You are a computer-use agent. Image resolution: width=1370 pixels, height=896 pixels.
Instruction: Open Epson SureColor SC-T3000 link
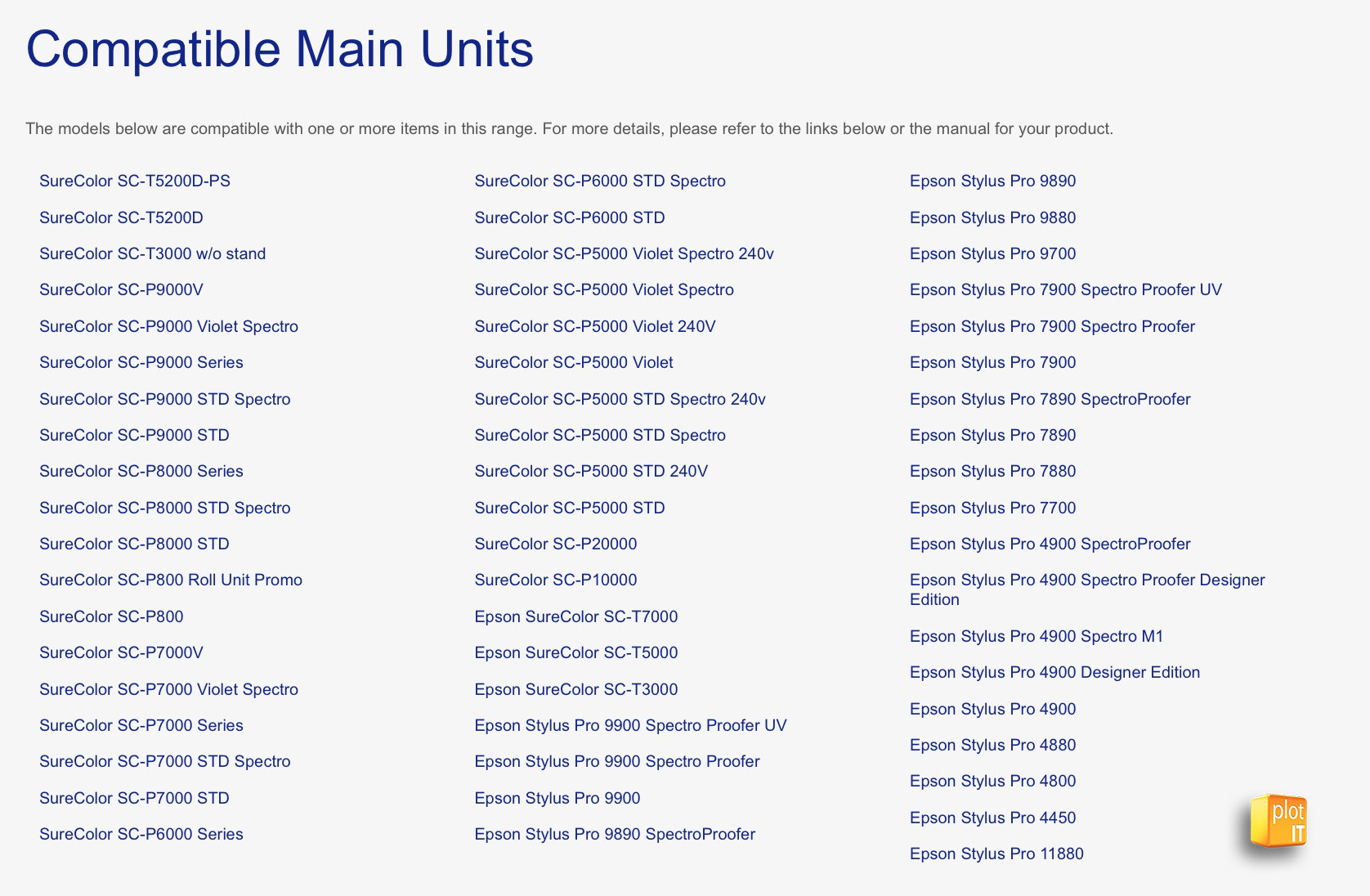pyautogui.click(x=576, y=689)
